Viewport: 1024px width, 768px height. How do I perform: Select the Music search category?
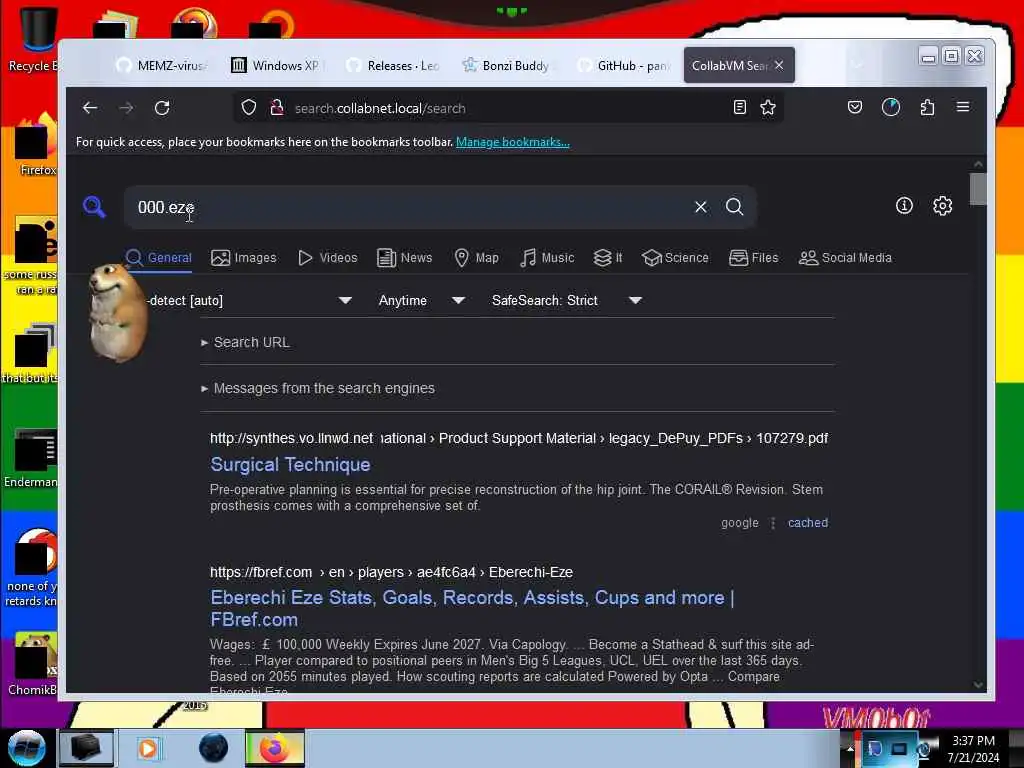coord(547,258)
